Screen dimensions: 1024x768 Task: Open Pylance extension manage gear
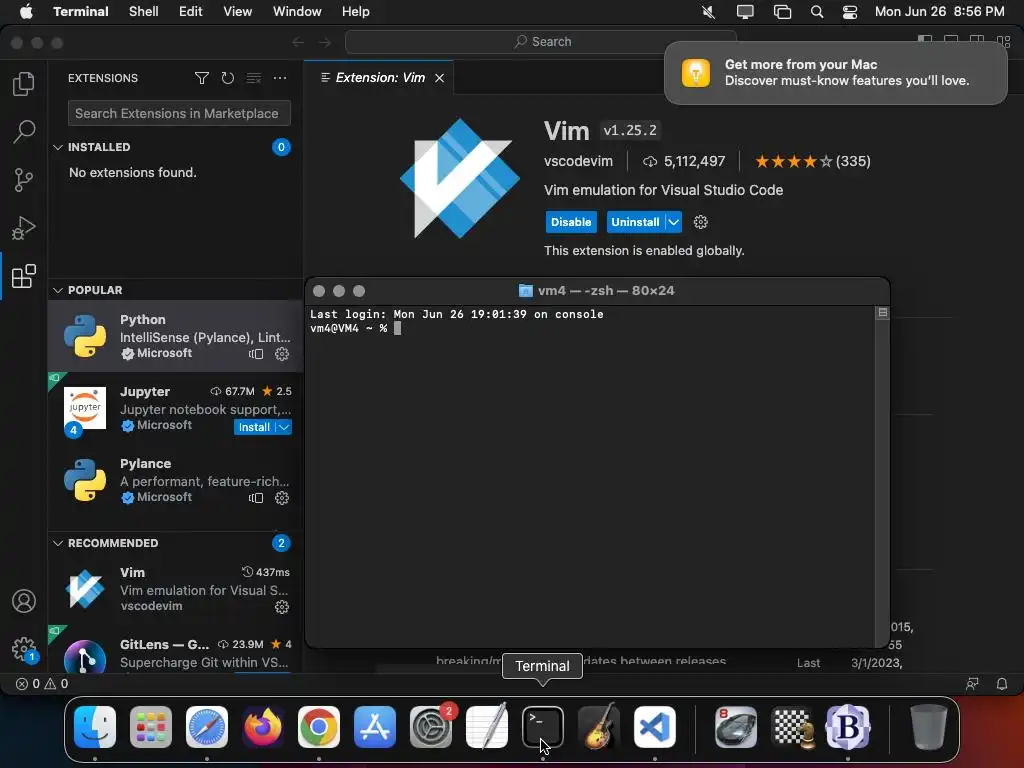(x=281, y=498)
